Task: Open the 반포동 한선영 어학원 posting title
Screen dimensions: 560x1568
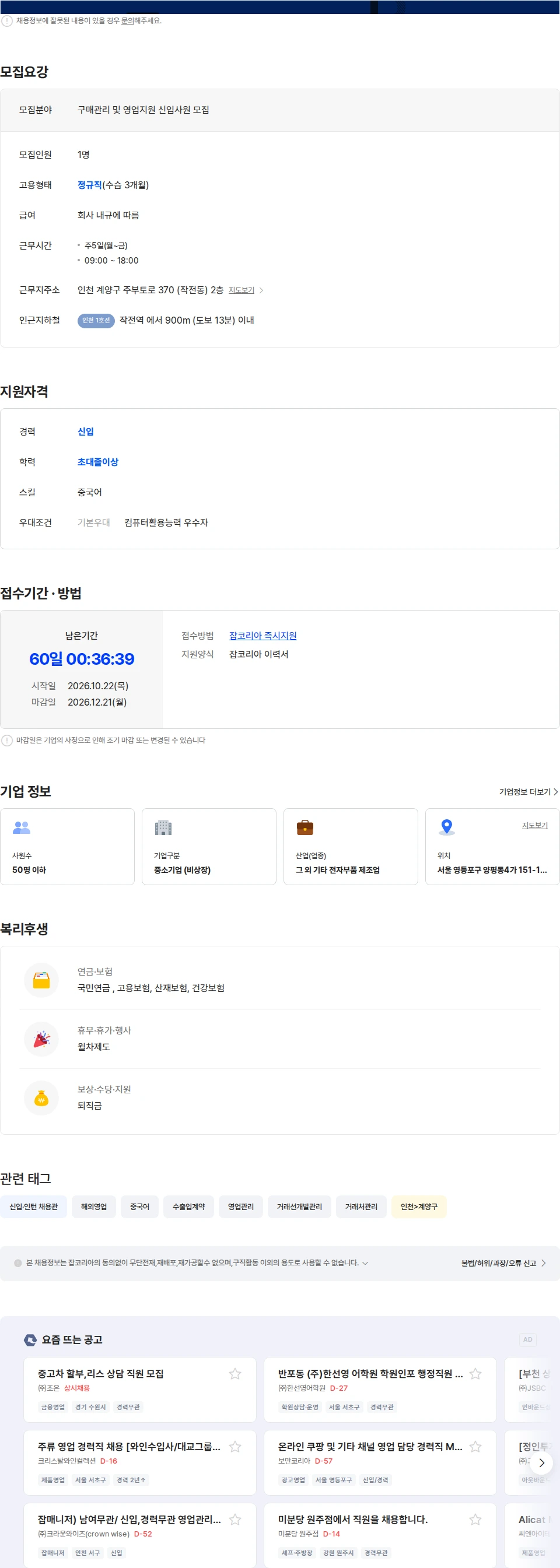Action: (x=370, y=1374)
